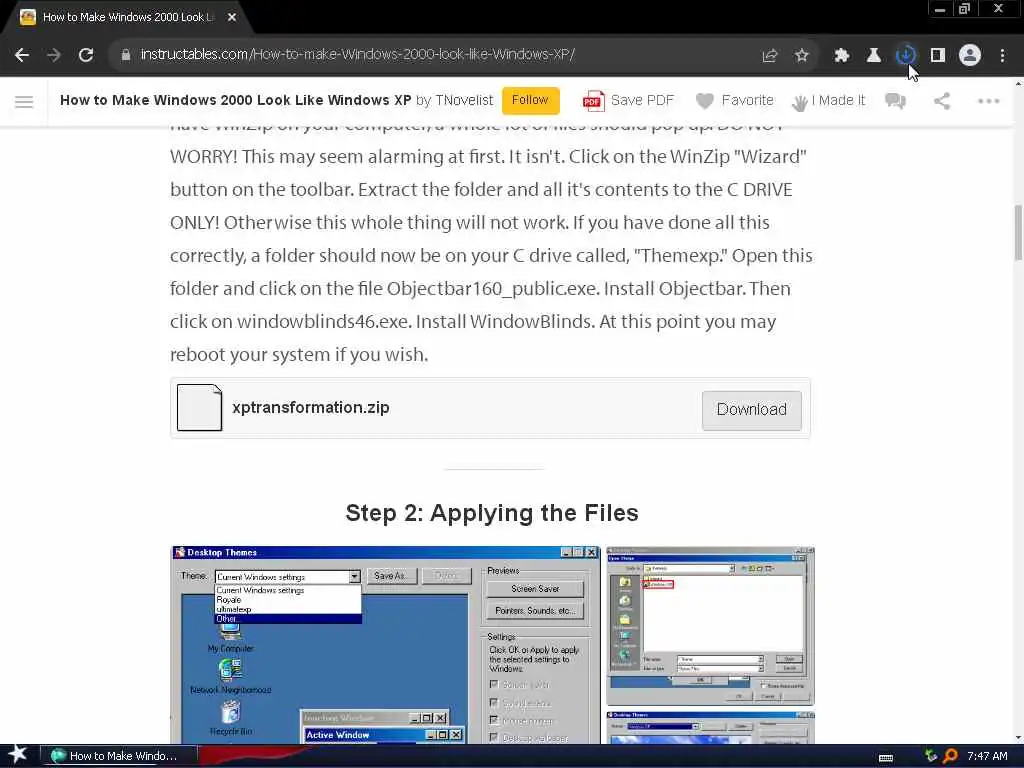Close the Instructables browser tab
1024x768 pixels.
232,18
